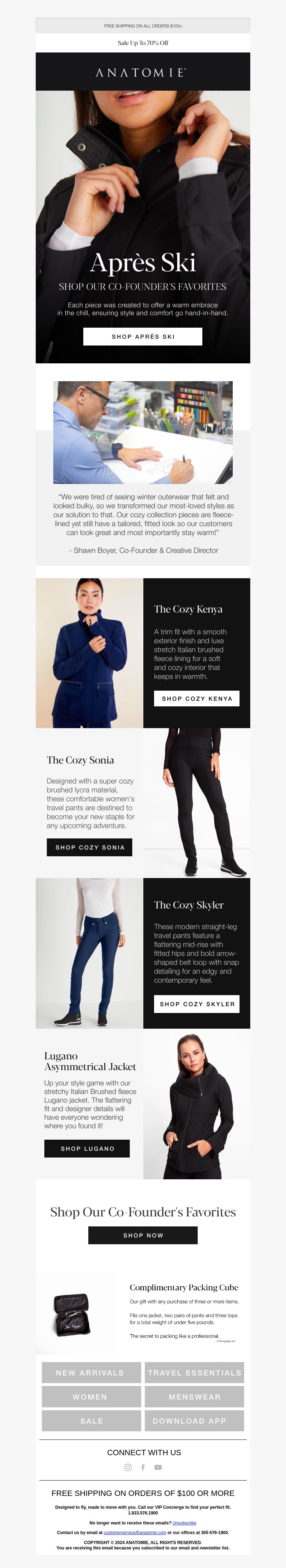Click the ANATOMIE logo header

143,72
